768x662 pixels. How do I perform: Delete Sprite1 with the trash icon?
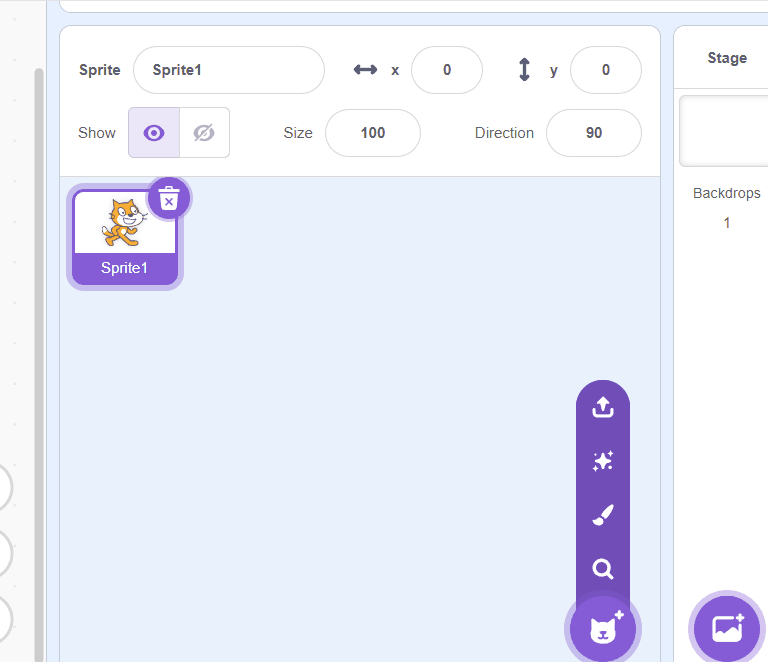tap(169, 198)
